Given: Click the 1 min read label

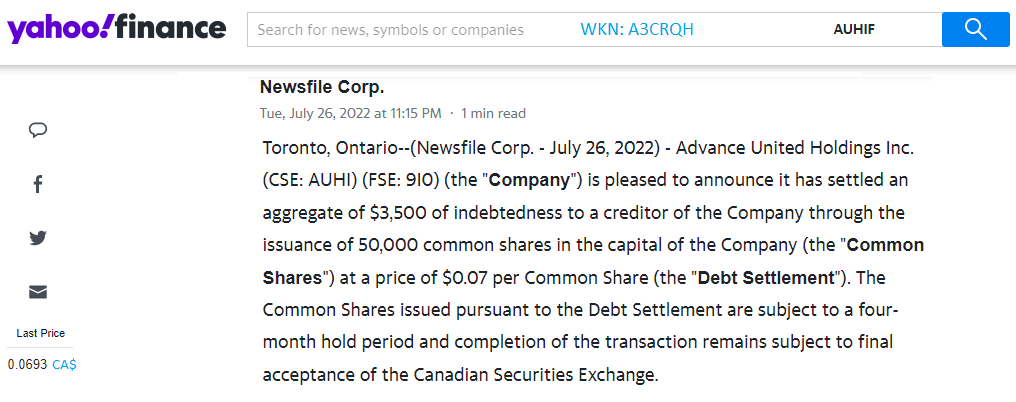Looking at the screenshot, I should point(493,113).
